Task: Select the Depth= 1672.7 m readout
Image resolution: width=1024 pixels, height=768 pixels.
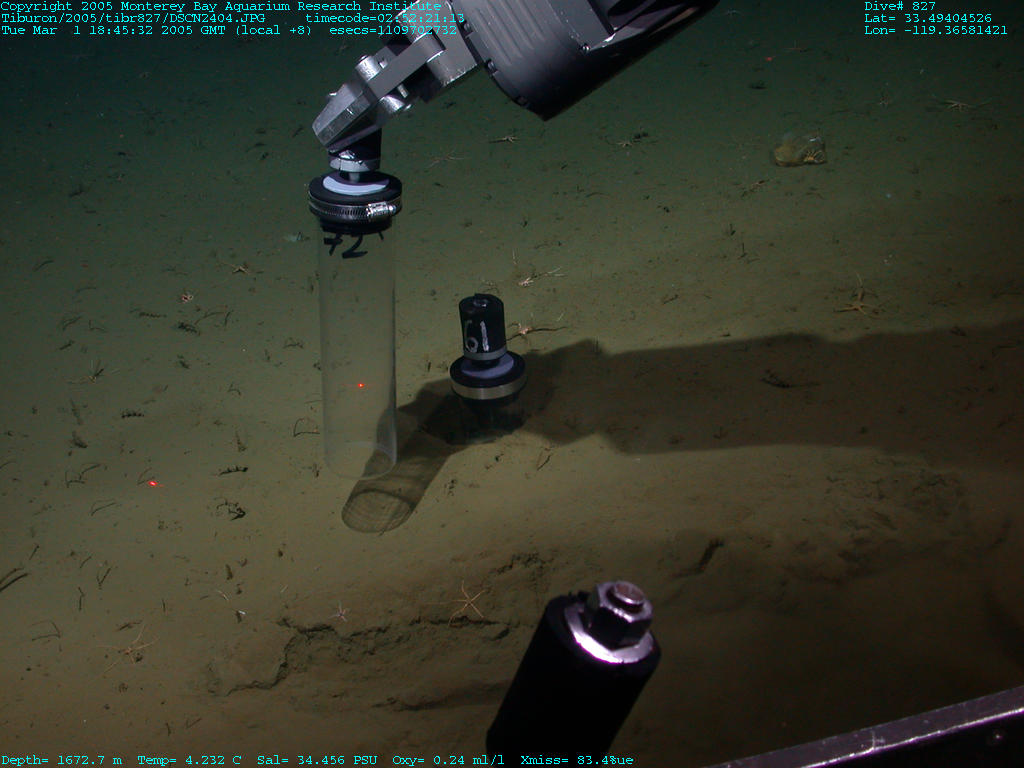Action: point(61,760)
